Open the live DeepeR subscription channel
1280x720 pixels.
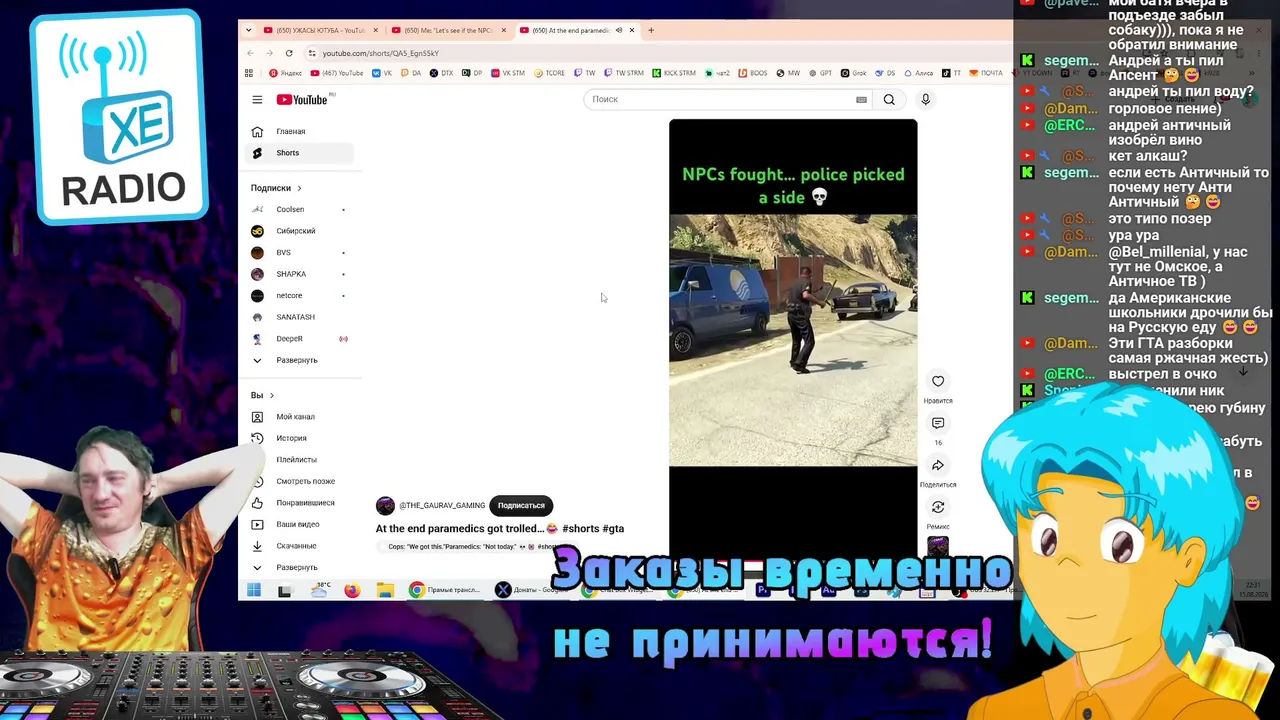[x=301, y=338]
